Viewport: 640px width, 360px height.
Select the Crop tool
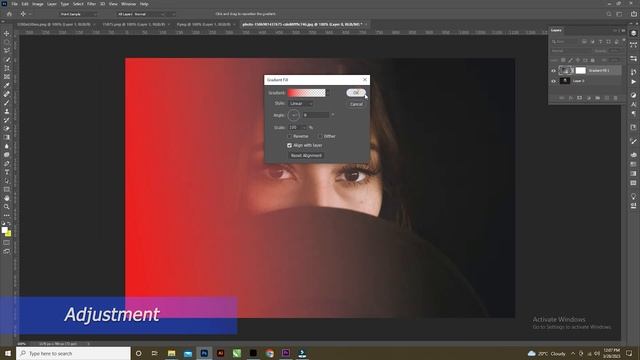[x=7, y=68]
